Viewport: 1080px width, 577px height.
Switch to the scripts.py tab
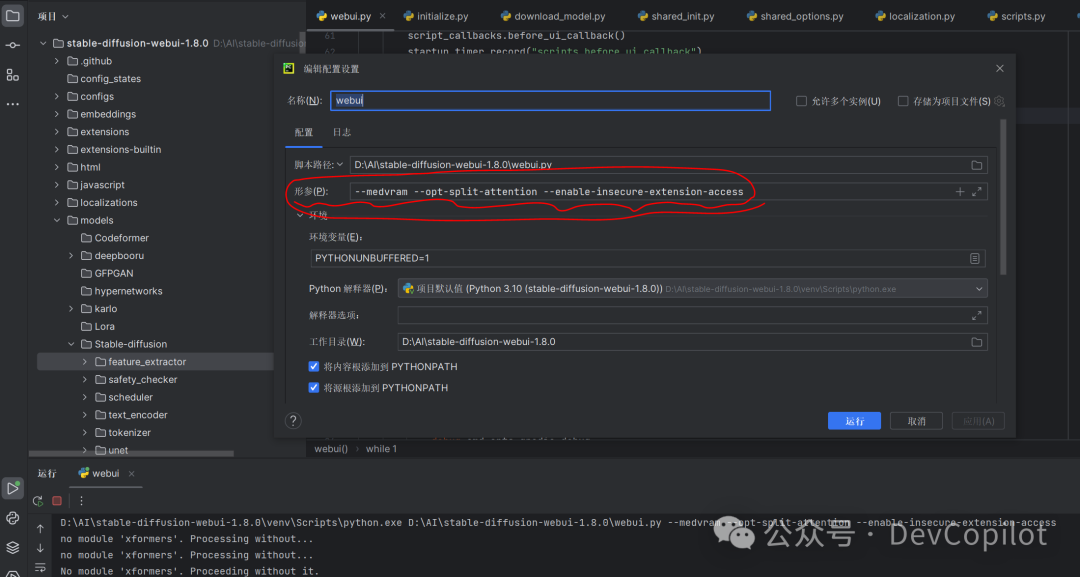pyautogui.click(x=1016, y=16)
